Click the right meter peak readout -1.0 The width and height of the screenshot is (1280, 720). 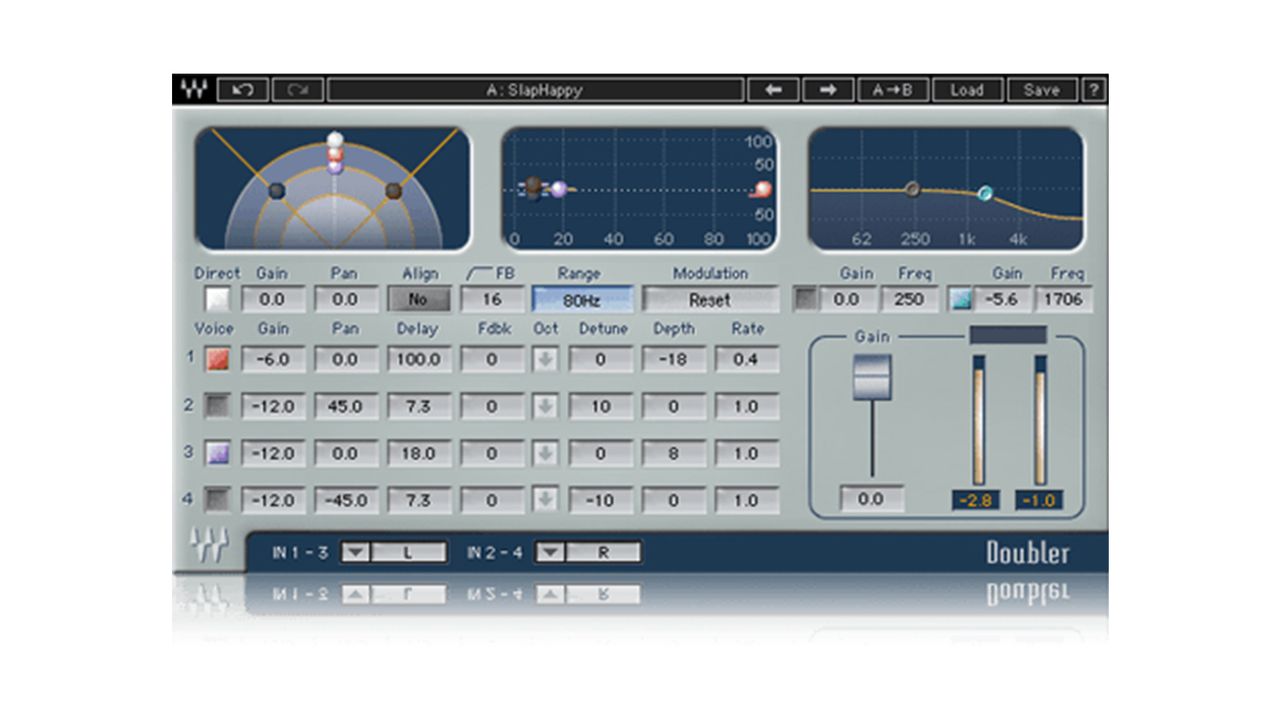pos(1039,500)
